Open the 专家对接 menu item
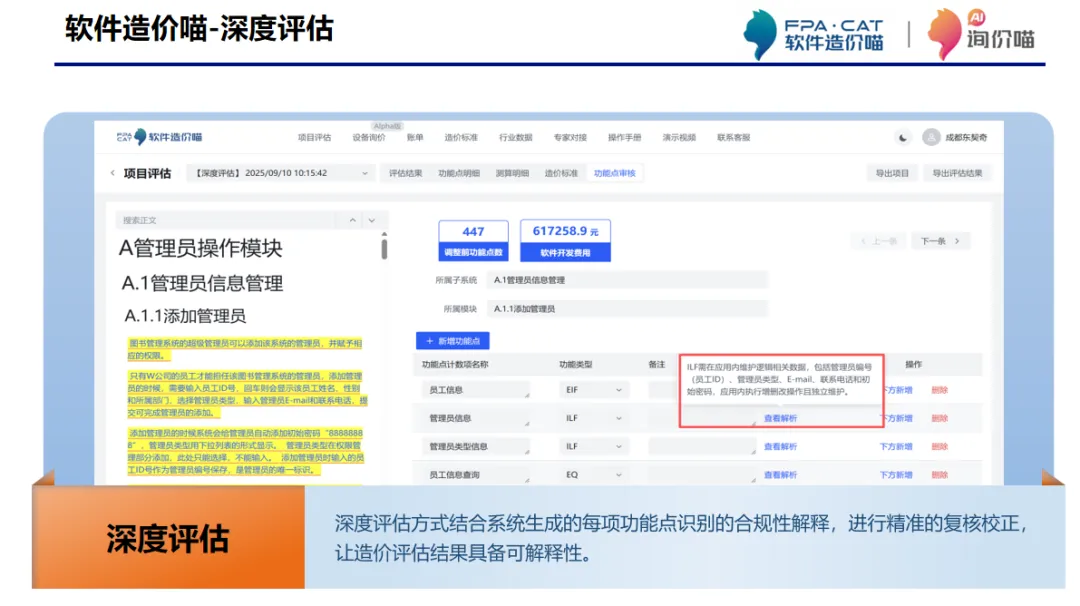Image resolution: width=1080 pixels, height=606 pixels. coord(570,138)
